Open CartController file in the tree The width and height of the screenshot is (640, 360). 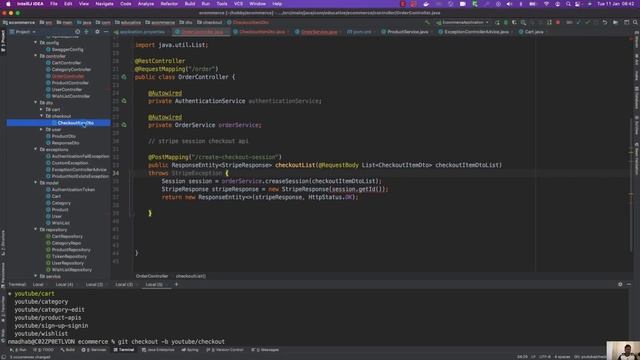(x=66, y=63)
